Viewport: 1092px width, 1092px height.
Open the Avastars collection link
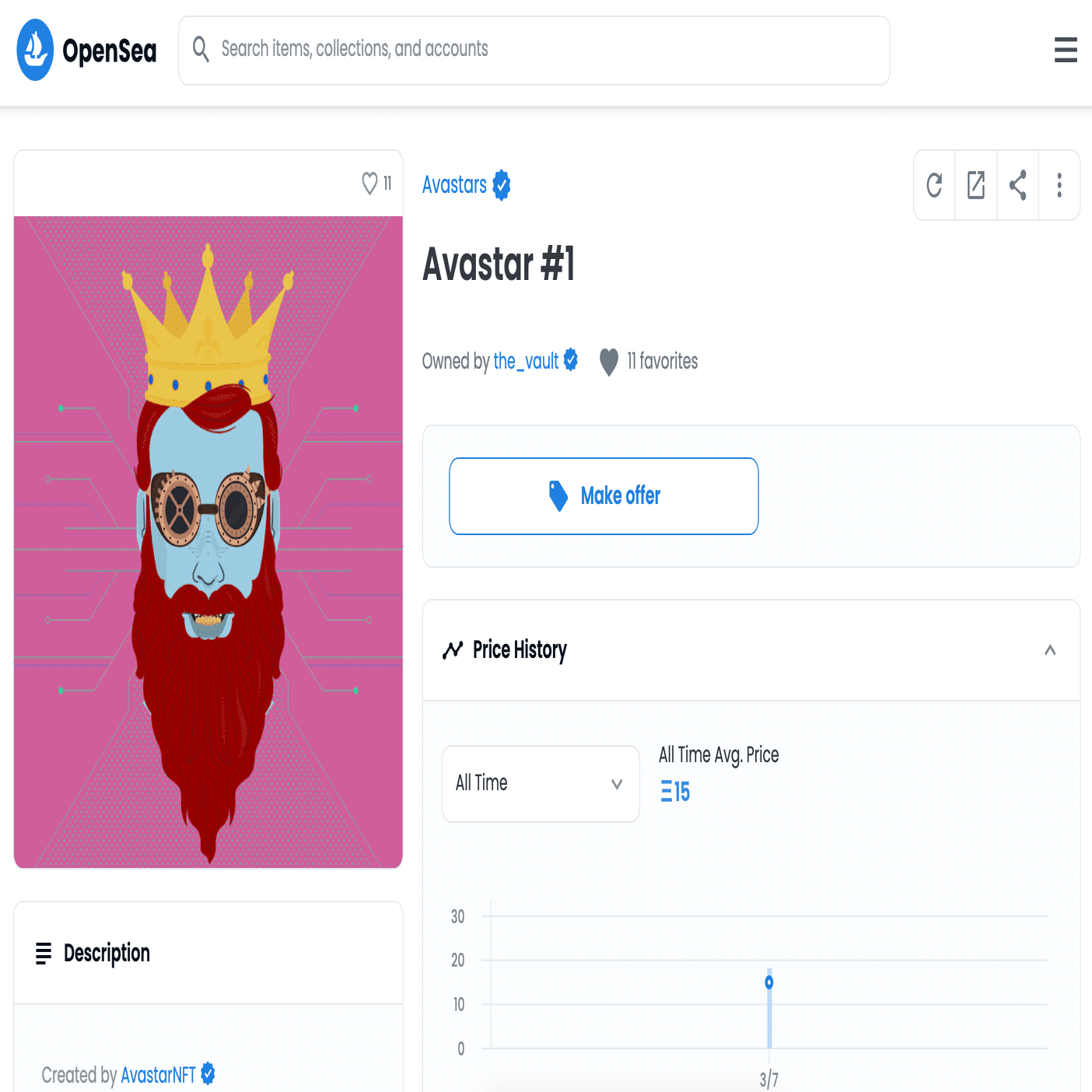(454, 185)
